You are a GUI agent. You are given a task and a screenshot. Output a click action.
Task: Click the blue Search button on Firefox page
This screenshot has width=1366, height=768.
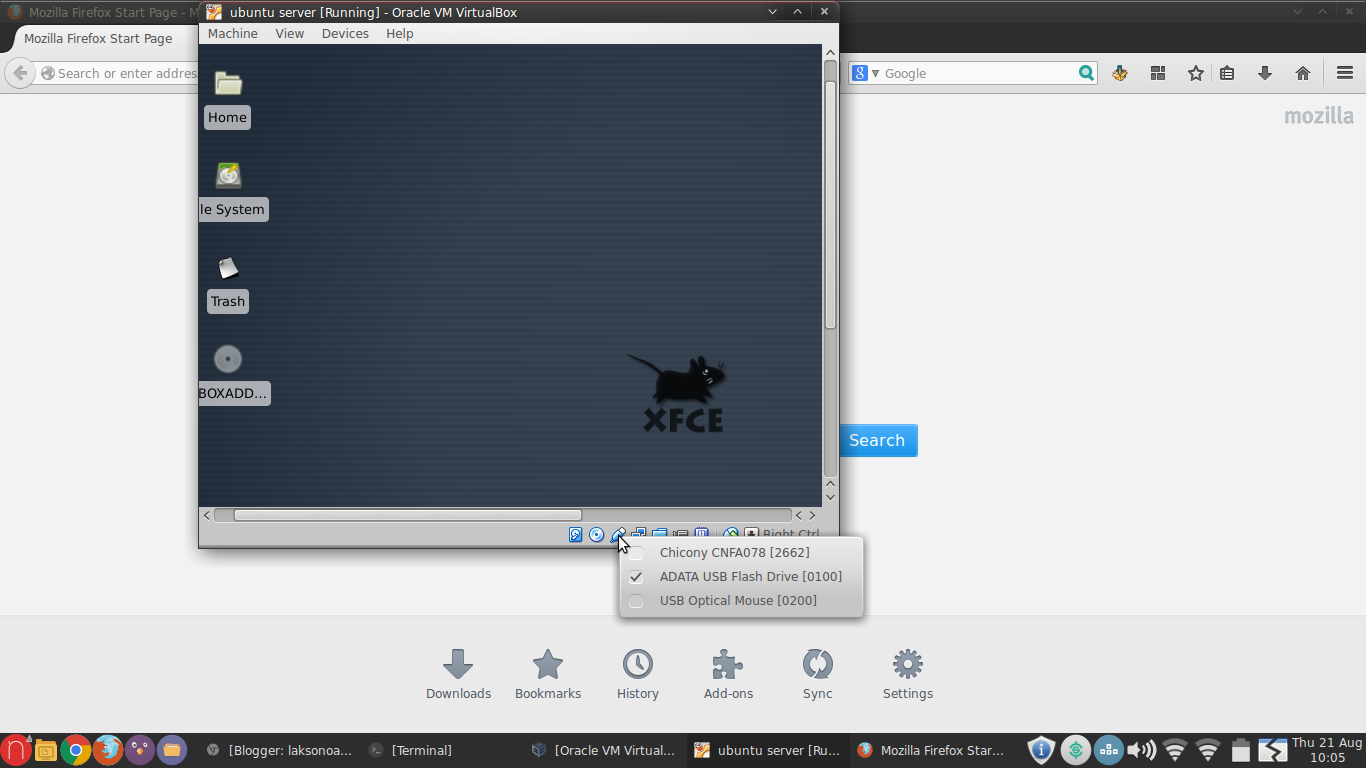[x=877, y=440]
